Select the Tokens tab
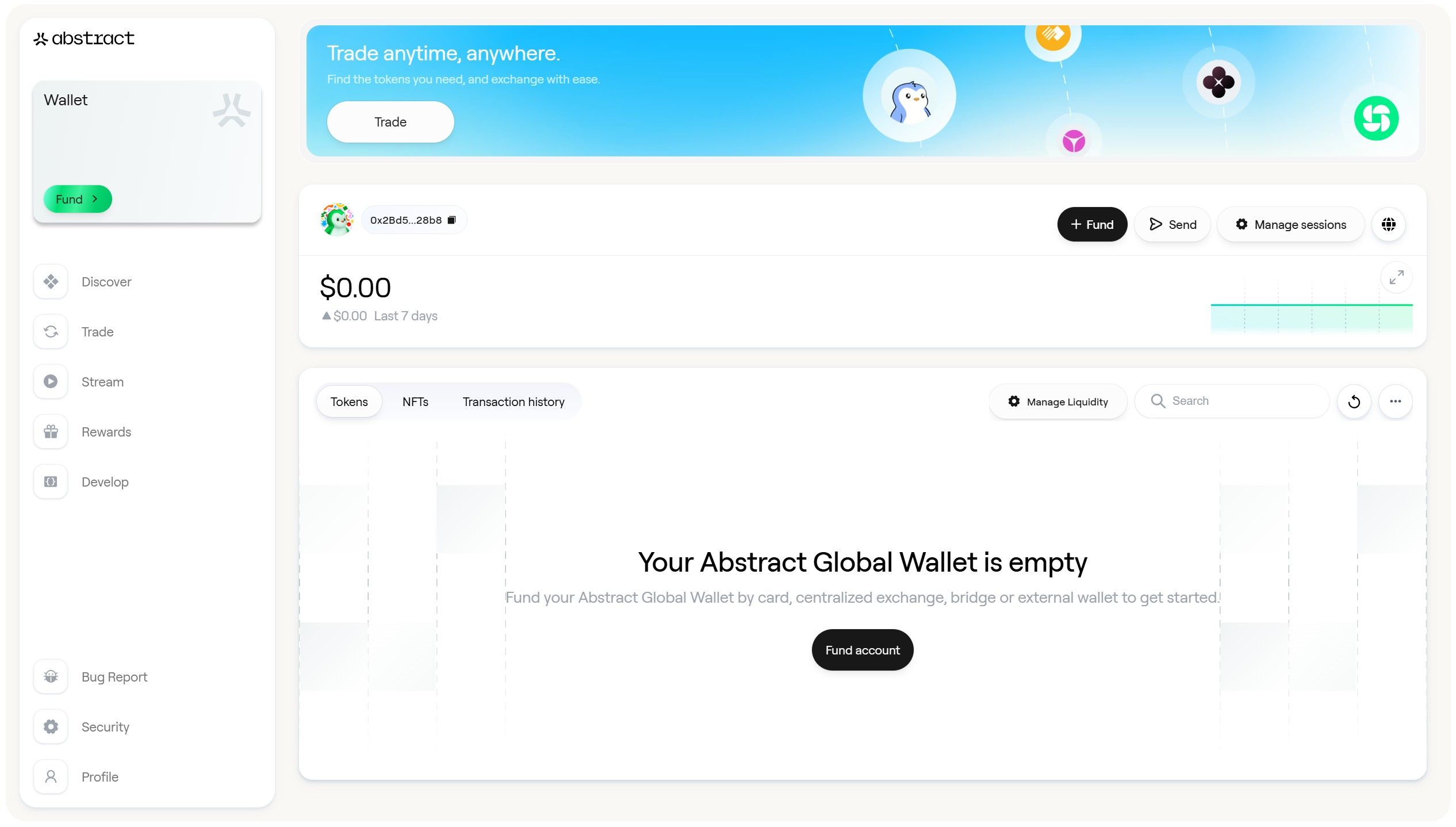The height and width of the screenshot is (827, 1456). [349, 401]
